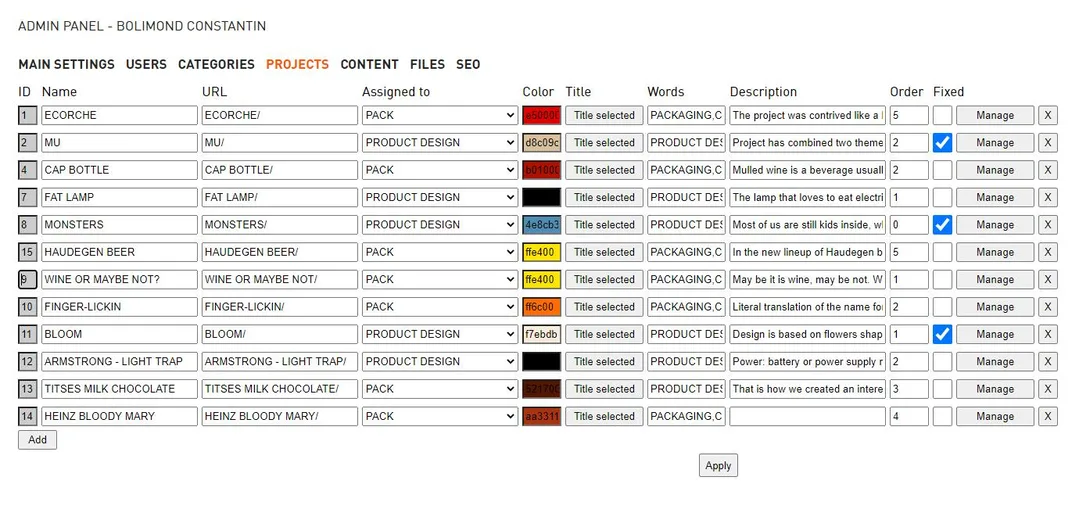The height and width of the screenshot is (520, 1079).
Task: Switch to the FILES tab
Action: tap(427, 65)
